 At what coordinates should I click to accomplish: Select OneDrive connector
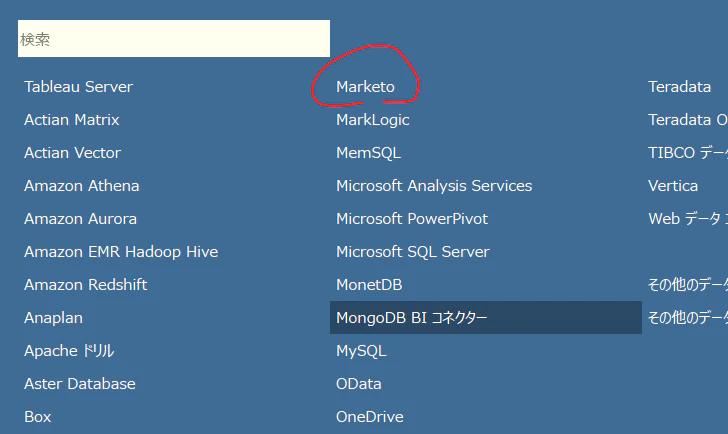coord(370,417)
